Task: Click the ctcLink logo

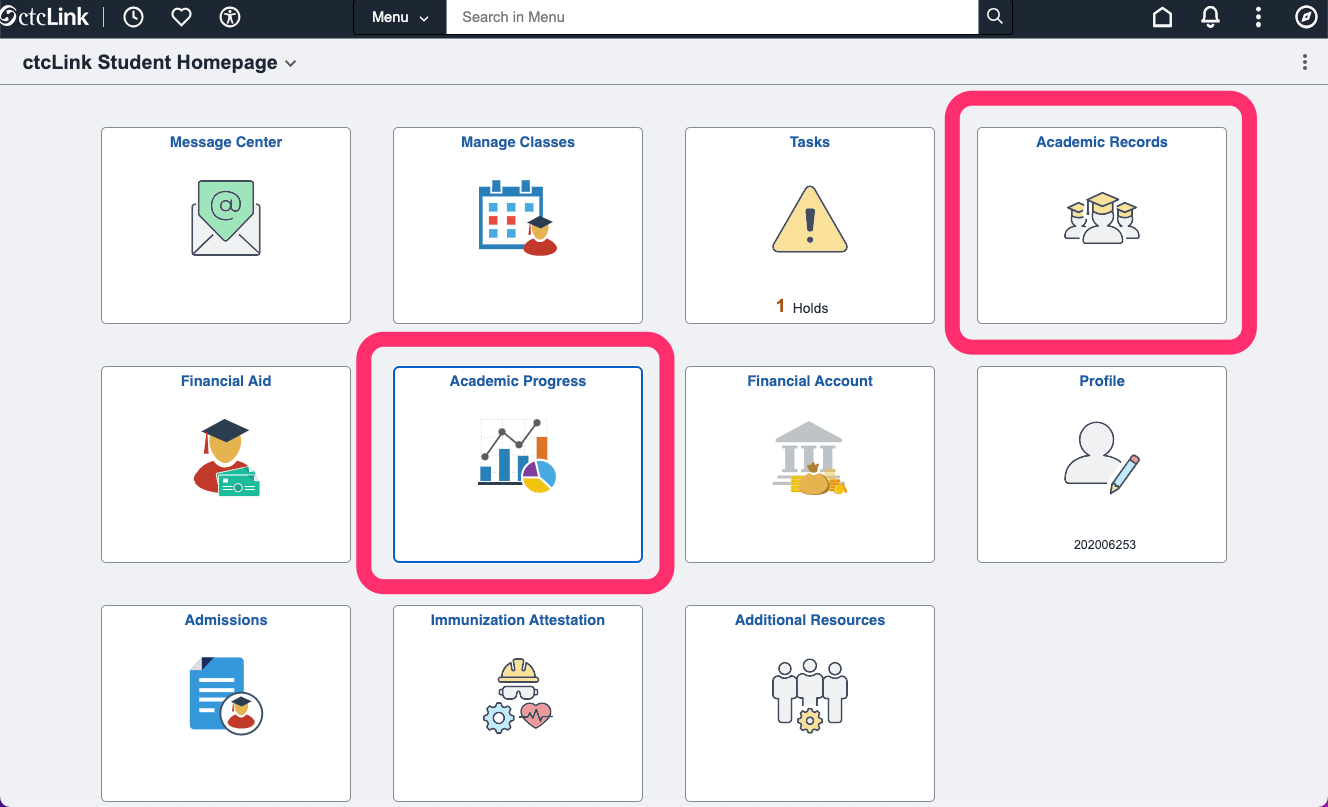Action: point(45,17)
